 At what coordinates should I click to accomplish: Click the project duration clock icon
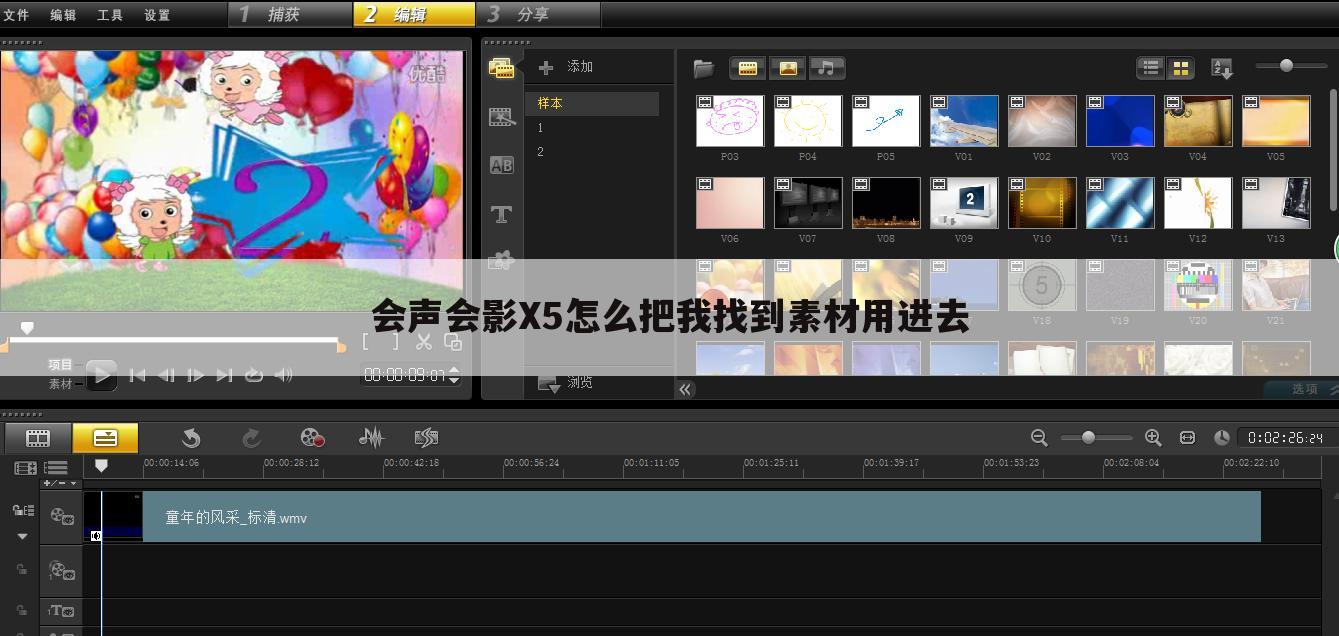pyautogui.click(x=1221, y=437)
